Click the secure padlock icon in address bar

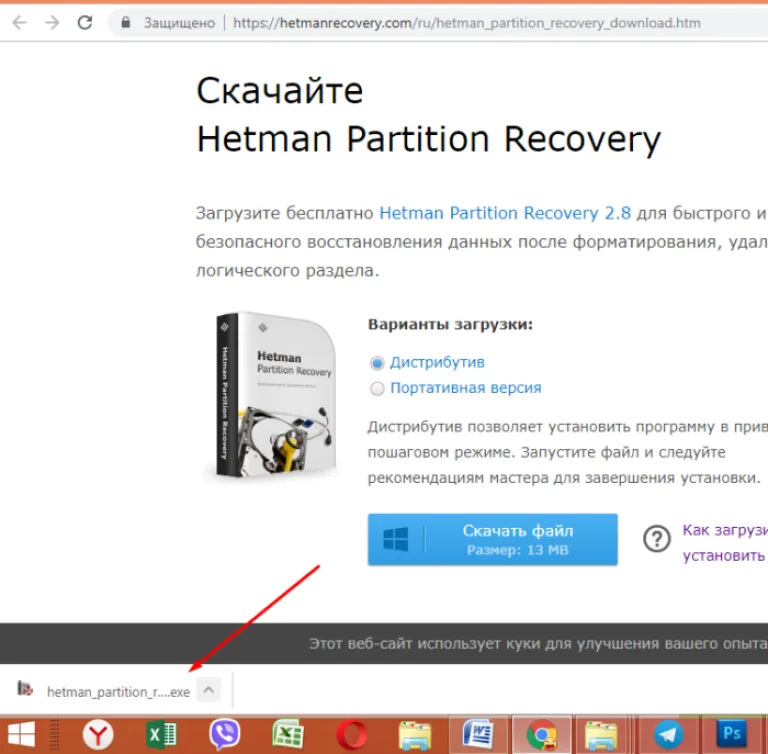[126, 23]
